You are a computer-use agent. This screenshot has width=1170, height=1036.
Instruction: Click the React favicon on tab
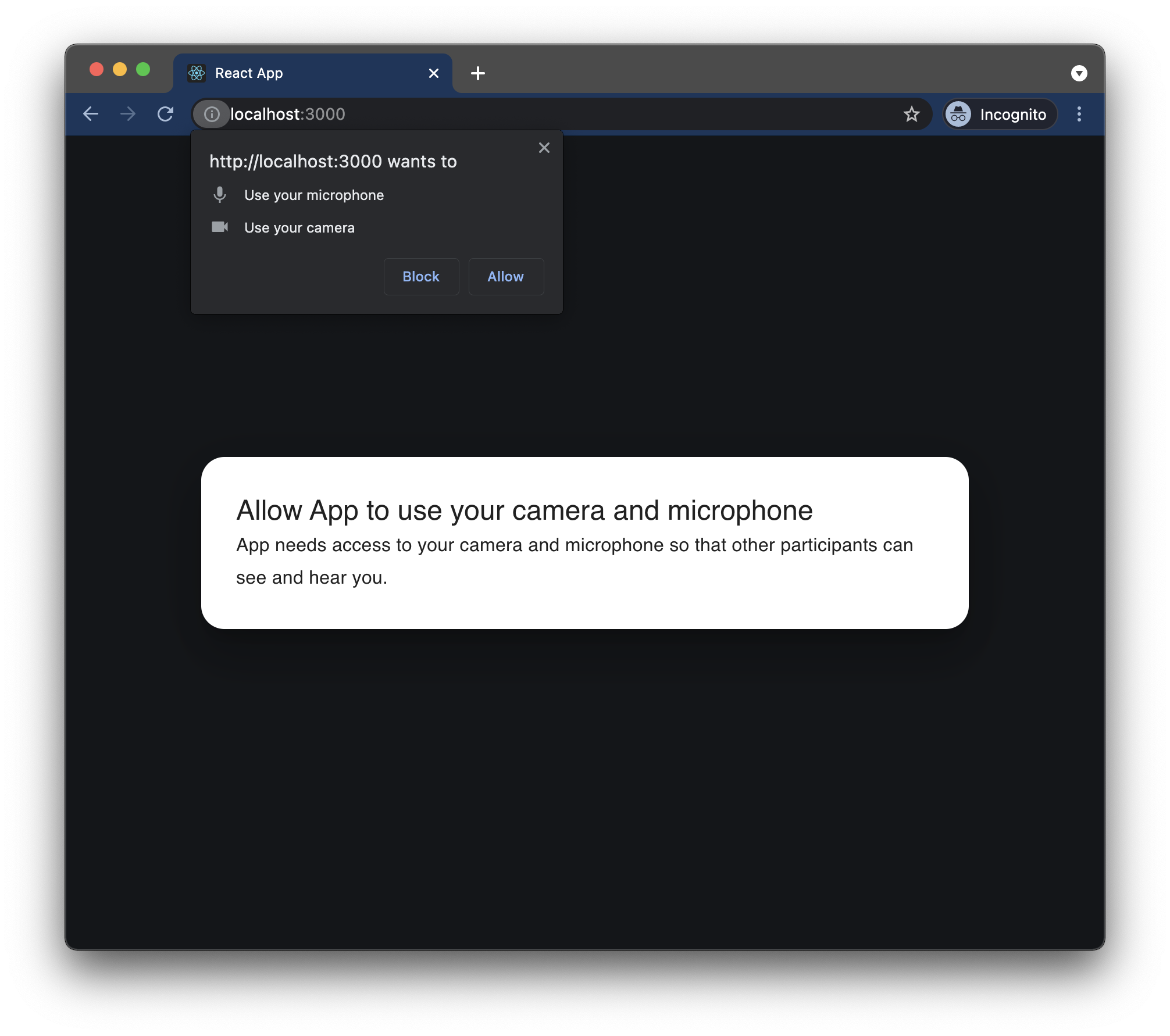197,73
